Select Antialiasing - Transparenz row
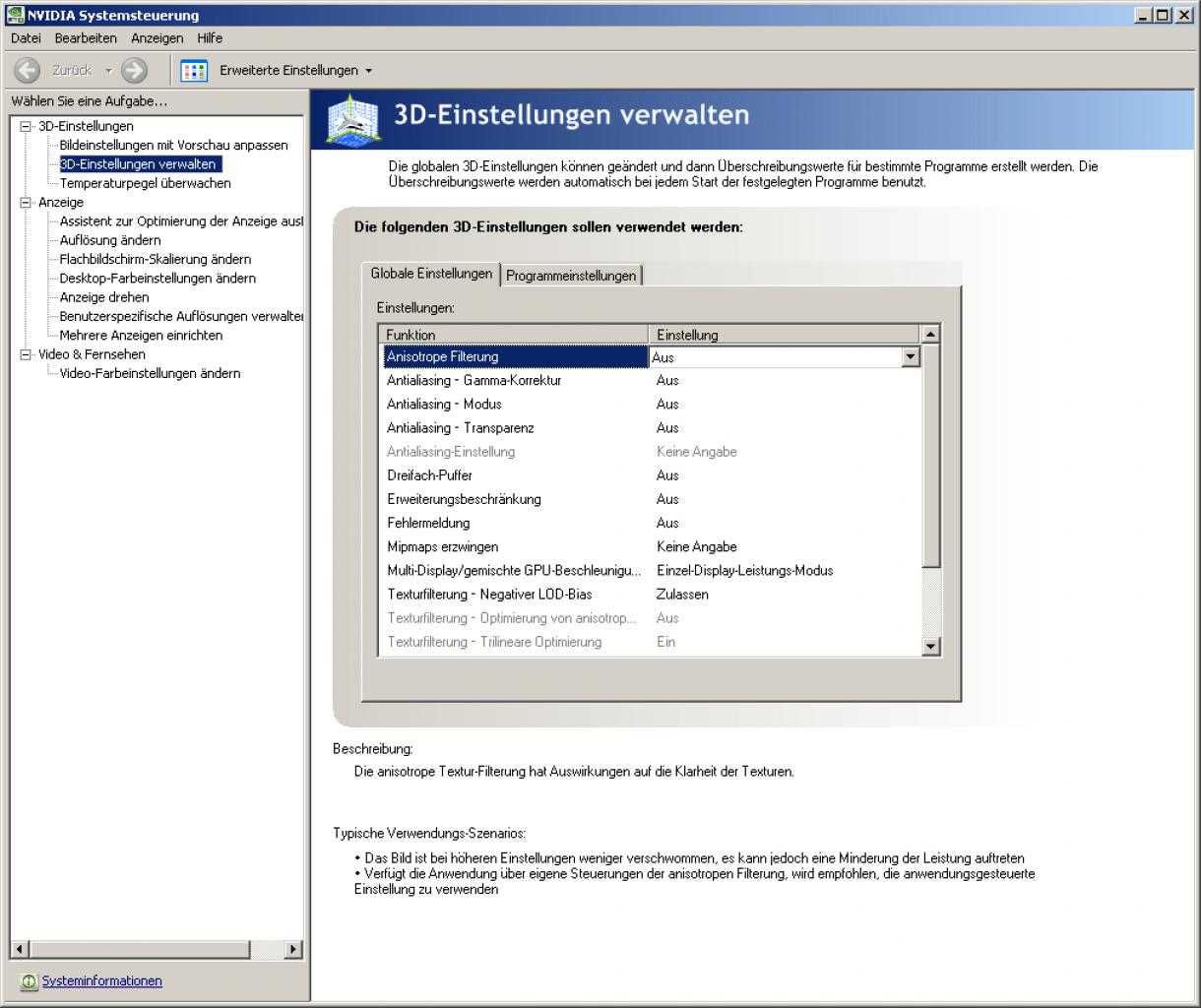Screen dimensions: 1201x1008 coord(650,428)
